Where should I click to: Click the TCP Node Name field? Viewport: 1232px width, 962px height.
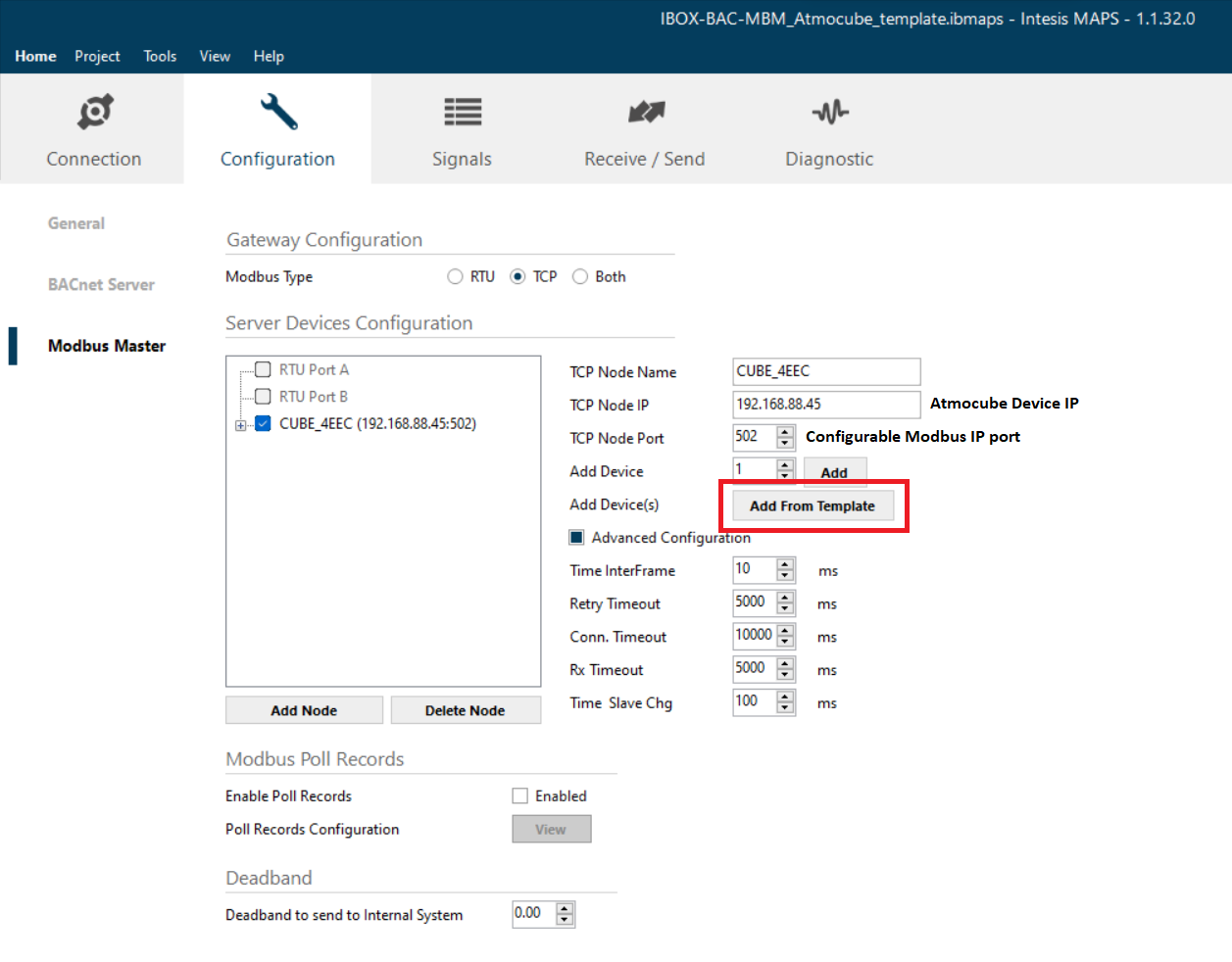pos(825,371)
